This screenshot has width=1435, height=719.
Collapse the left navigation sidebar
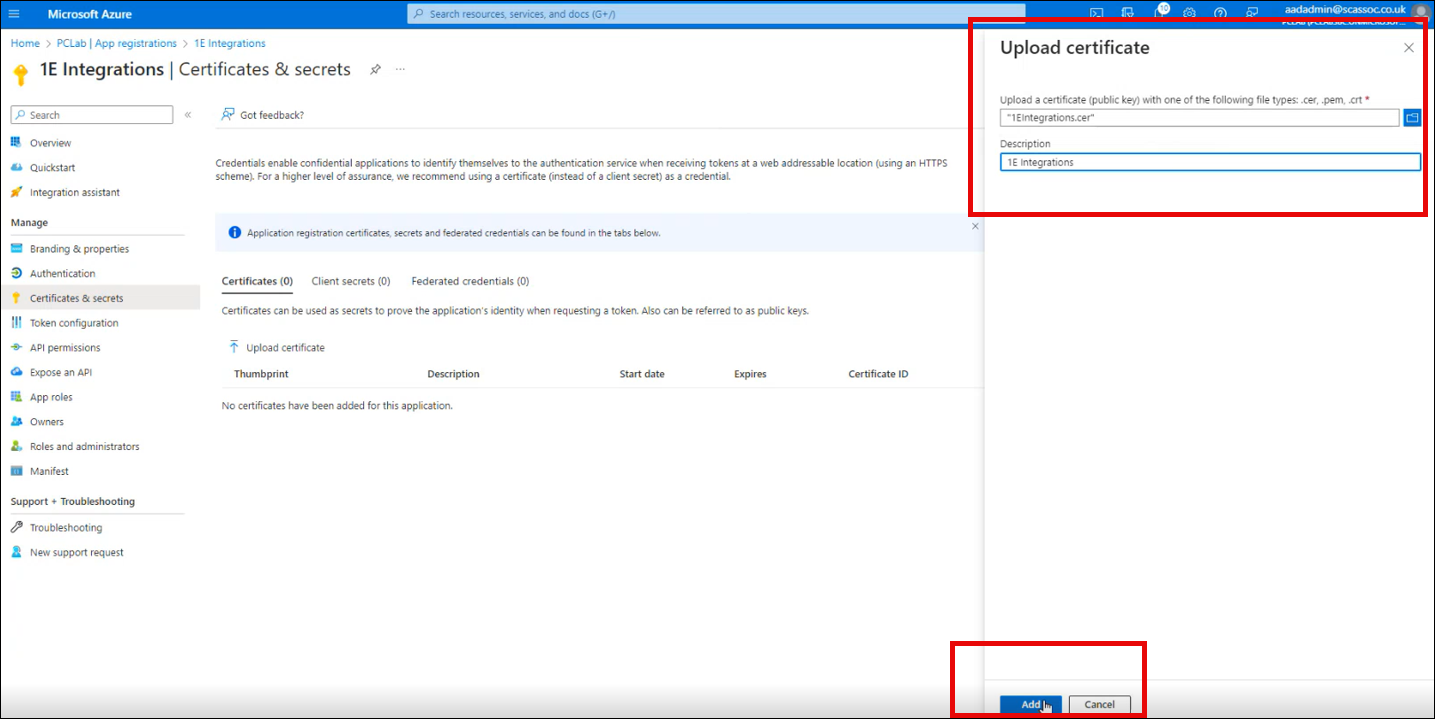(x=188, y=115)
